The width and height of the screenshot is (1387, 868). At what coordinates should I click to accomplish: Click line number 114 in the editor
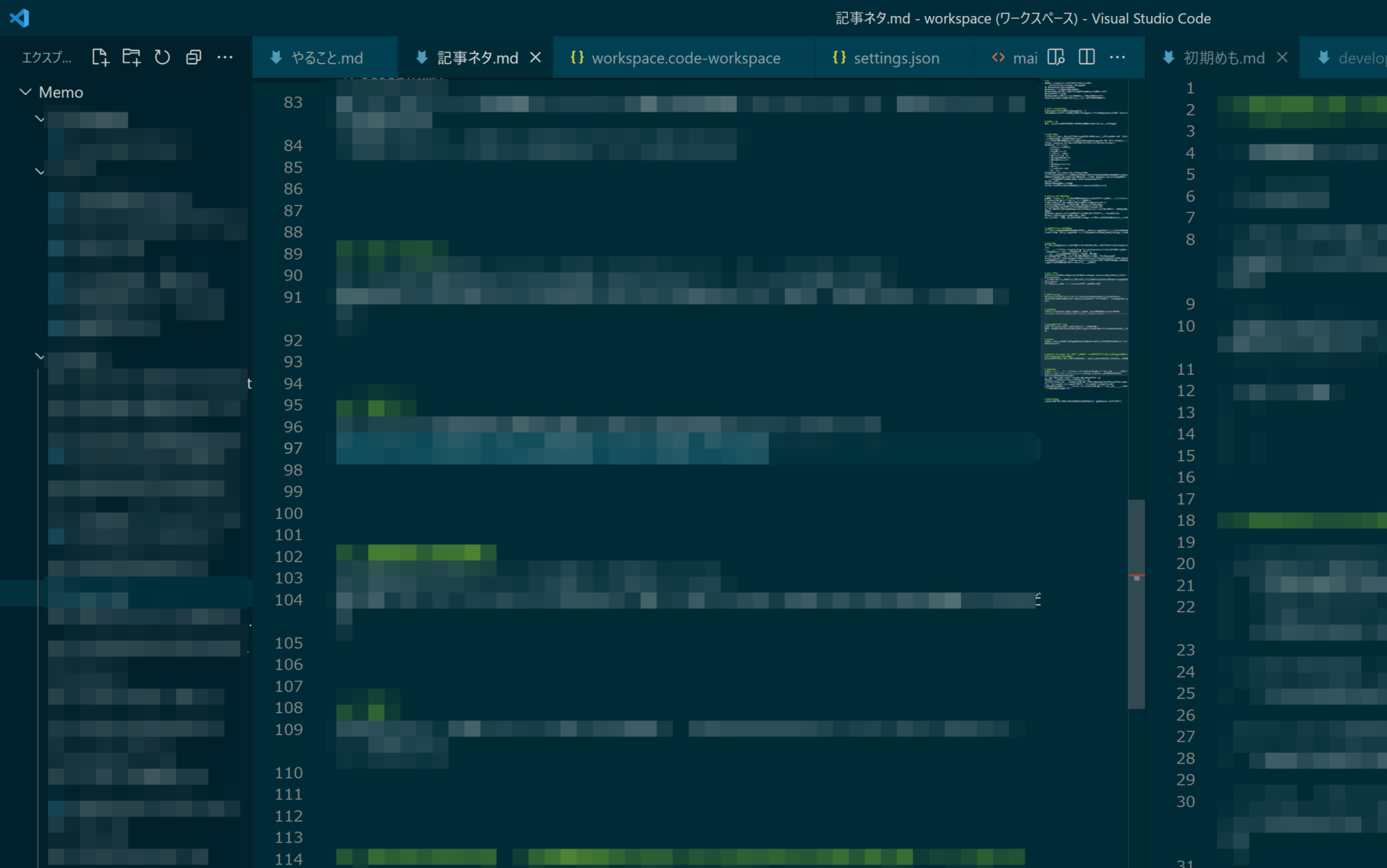[x=289, y=859]
